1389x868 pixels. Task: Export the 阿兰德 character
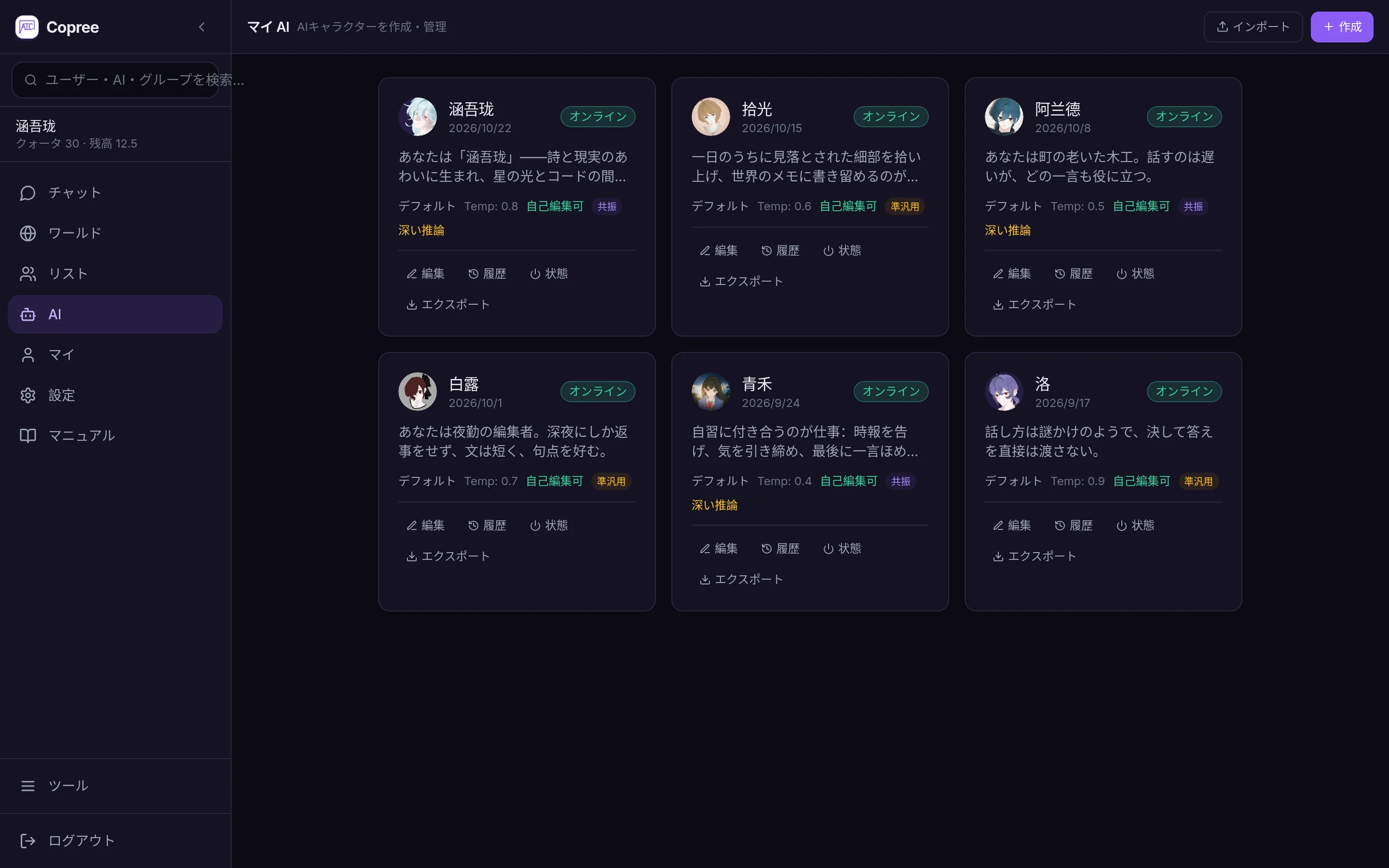(x=1035, y=304)
